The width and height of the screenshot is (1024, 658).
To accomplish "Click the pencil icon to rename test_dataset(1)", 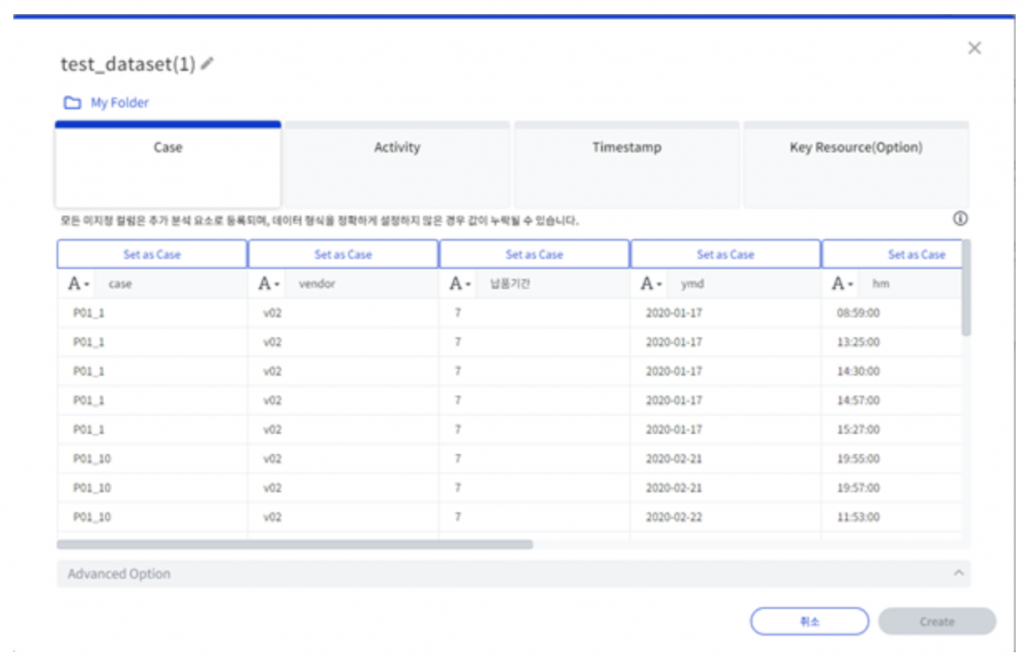I will tap(207, 64).
